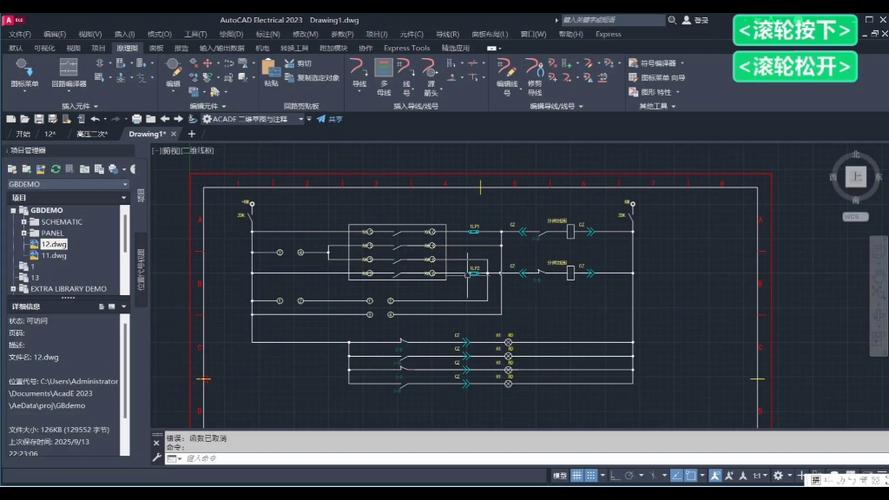Open the 文件(F) menu
The width and height of the screenshot is (889, 500).
tap(20, 34)
